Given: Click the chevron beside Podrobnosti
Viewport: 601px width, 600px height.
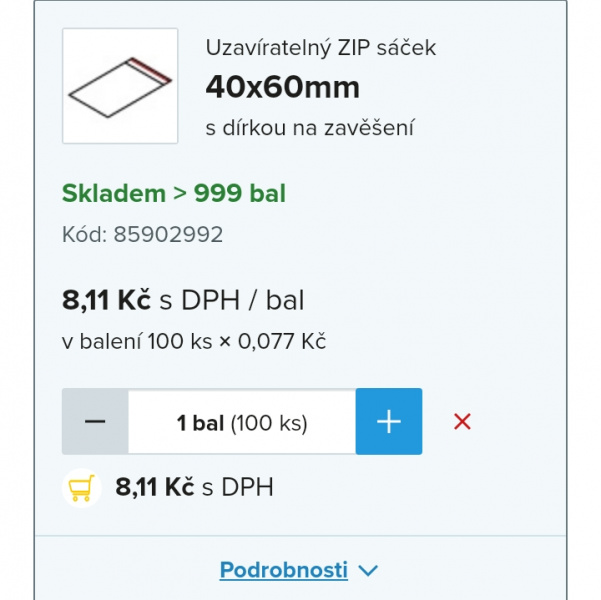Looking at the screenshot, I should coord(368,570).
